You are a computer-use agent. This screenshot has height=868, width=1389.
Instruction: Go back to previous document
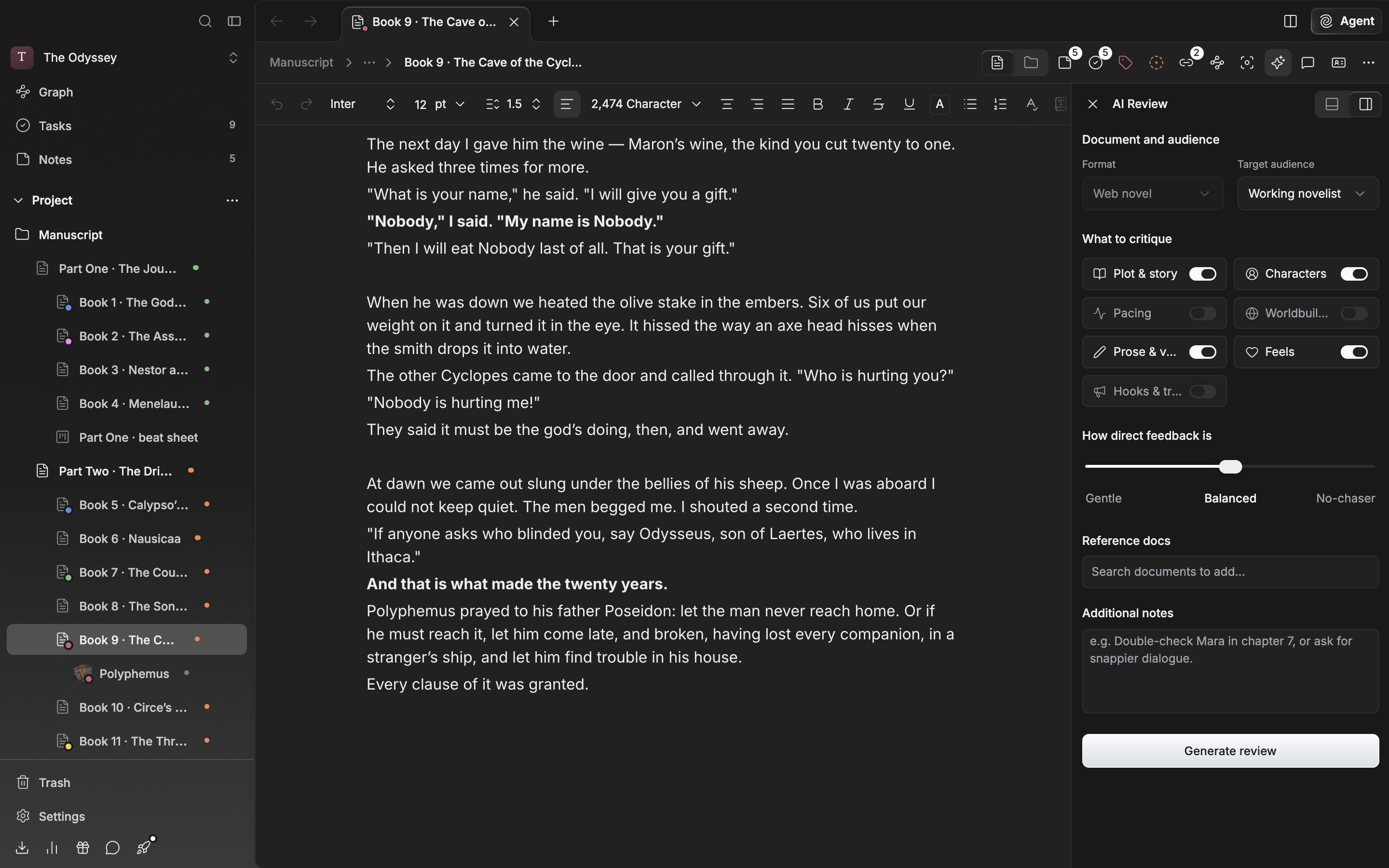(x=277, y=21)
